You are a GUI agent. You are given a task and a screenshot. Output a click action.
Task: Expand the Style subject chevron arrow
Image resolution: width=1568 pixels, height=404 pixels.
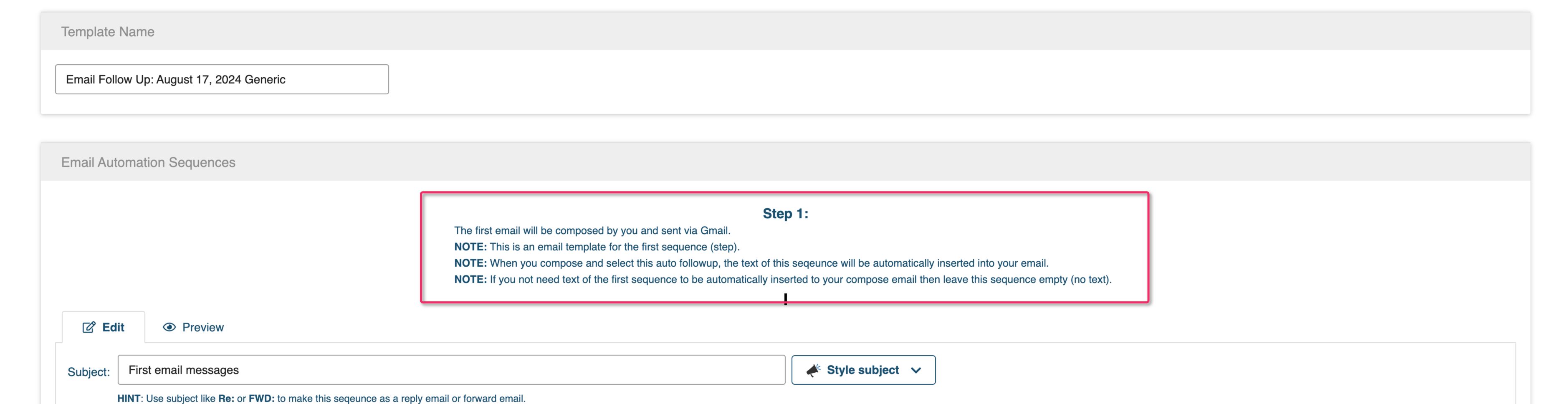point(916,371)
